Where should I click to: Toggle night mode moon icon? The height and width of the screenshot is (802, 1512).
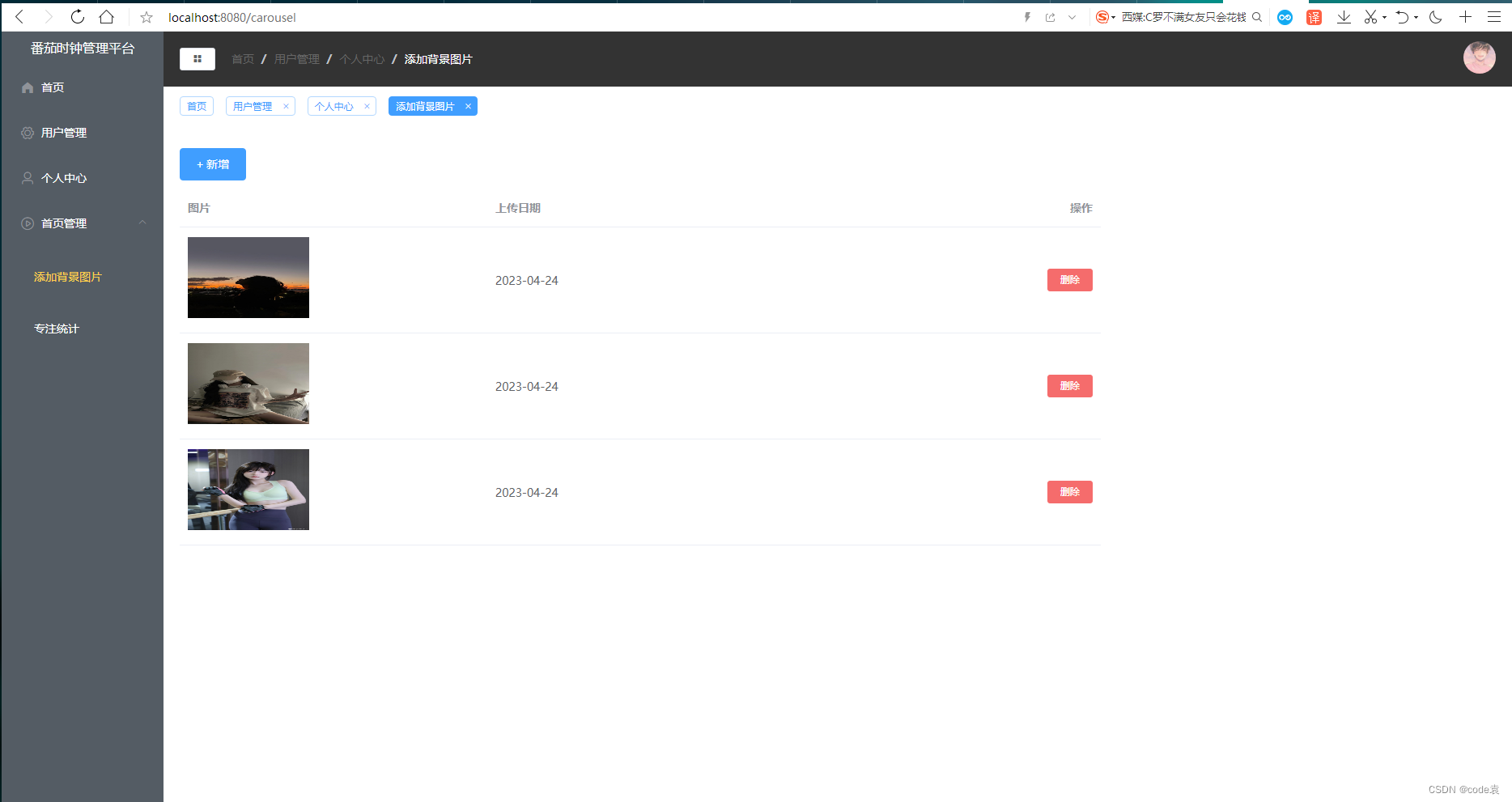1436,17
